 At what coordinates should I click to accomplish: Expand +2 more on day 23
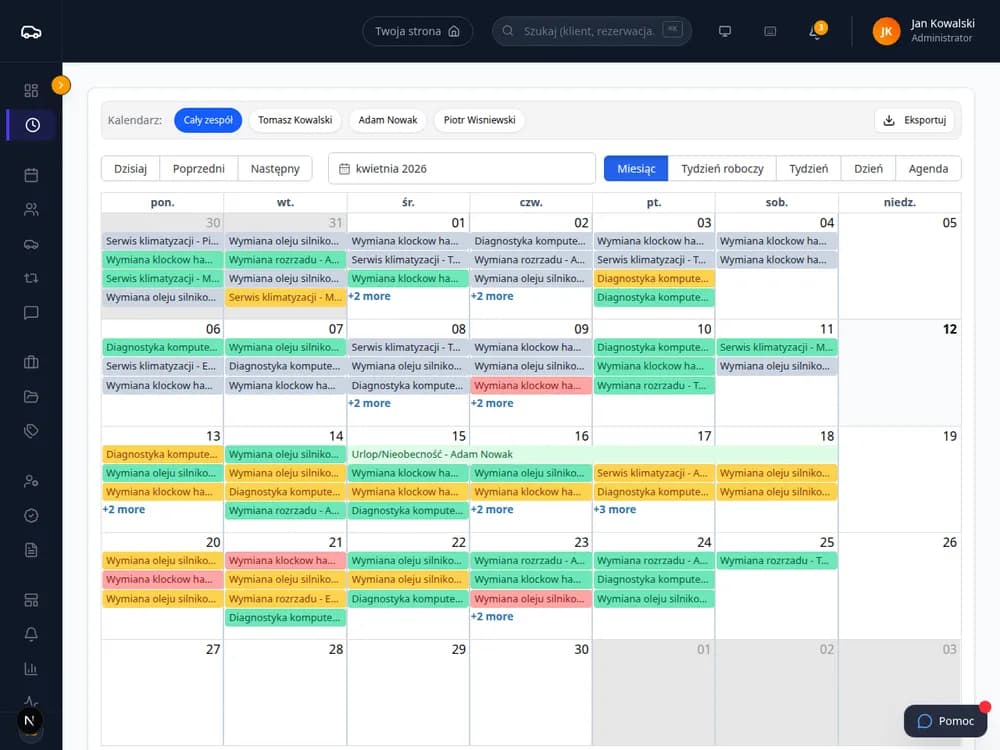(x=492, y=617)
